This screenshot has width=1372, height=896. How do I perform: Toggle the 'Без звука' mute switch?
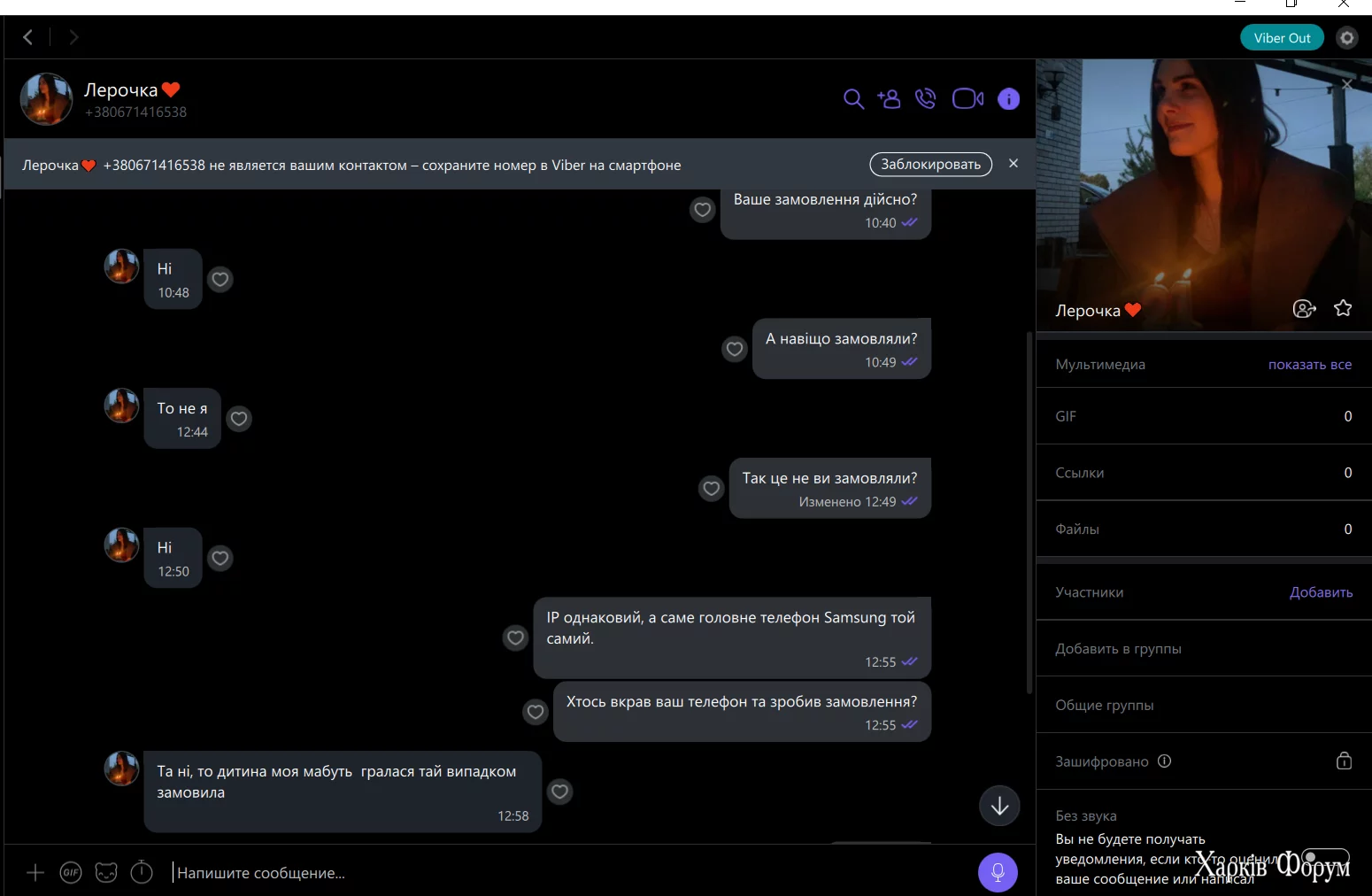tap(1325, 859)
